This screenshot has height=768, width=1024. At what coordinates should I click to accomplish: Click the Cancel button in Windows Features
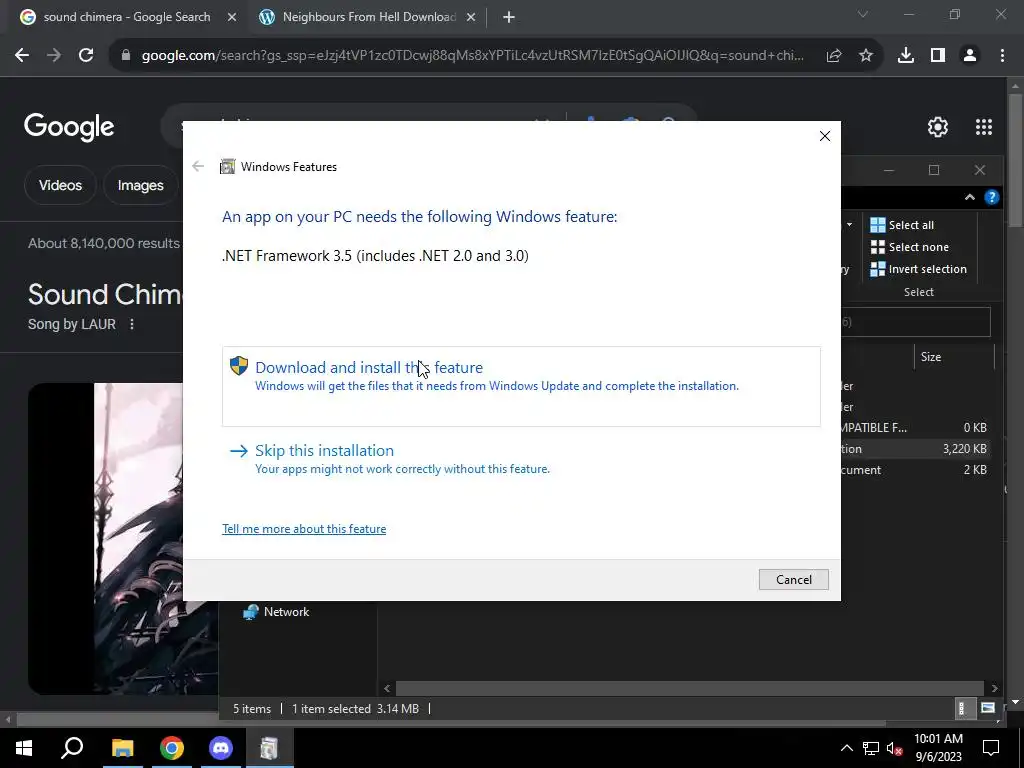pyautogui.click(x=793, y=579)
